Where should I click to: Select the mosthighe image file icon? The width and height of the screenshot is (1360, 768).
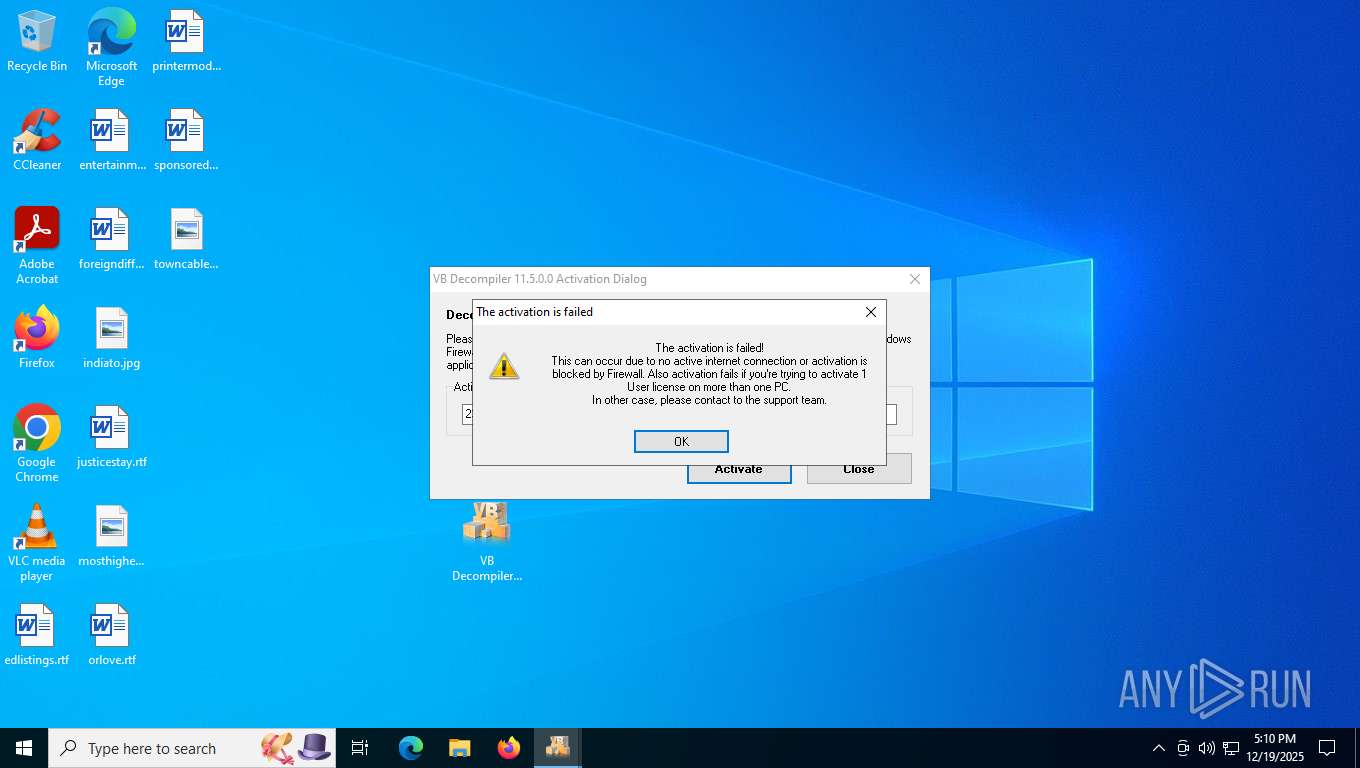[x=111, y=536]
